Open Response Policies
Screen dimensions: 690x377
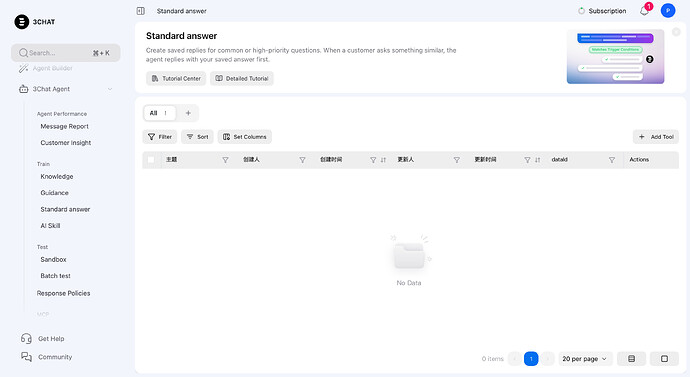[x=63, y=293]
